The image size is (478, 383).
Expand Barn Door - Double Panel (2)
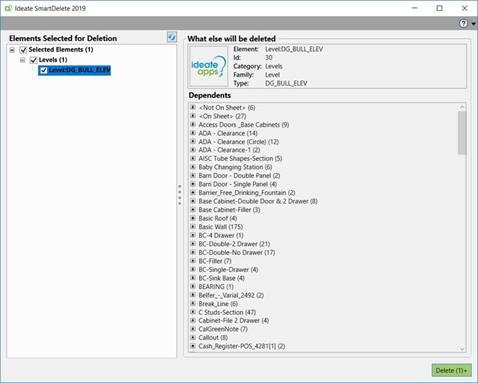[x=193, y=175]
